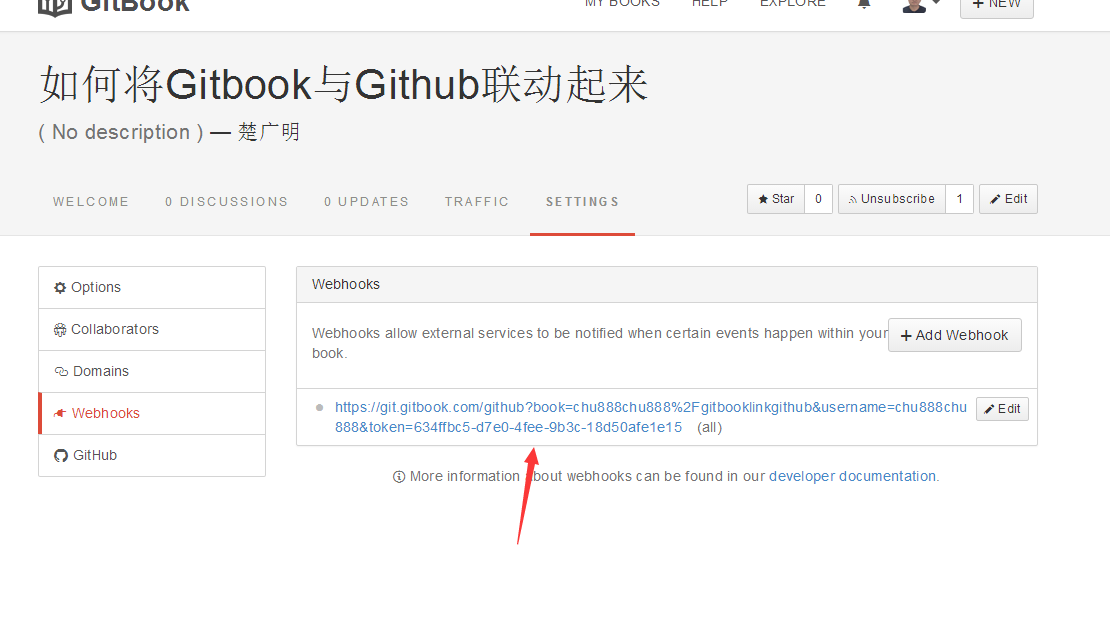
Task: Click the Domains link icon
Action: [x=61, y=372]
